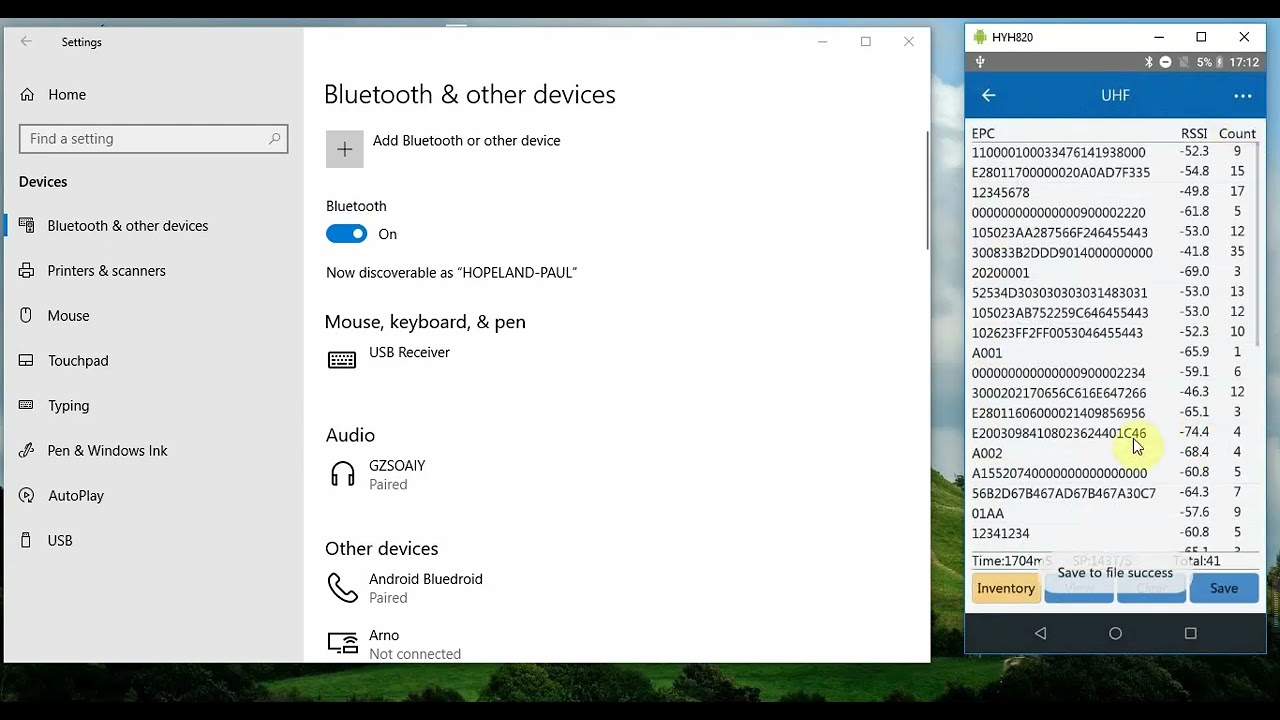Click the Inventory button in the UHF app
1280x720 pixels.
pos(1006,588)
